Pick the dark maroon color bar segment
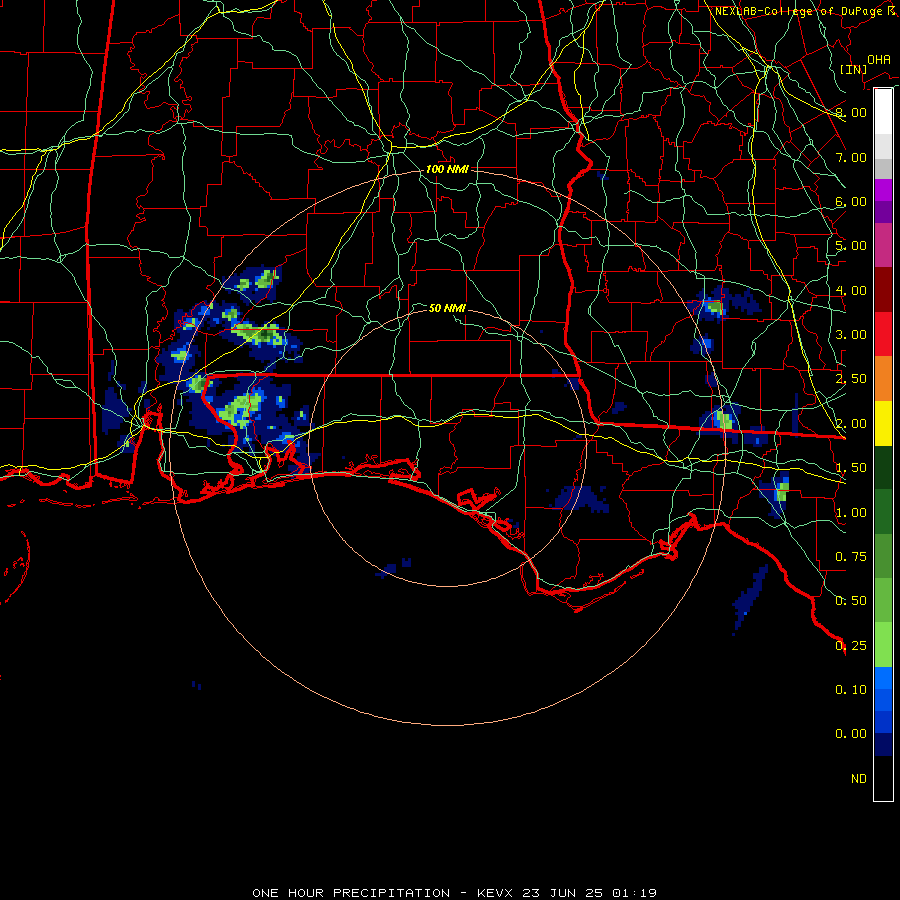This screenshot has width=900, height=900. click(x=883, y=290)
